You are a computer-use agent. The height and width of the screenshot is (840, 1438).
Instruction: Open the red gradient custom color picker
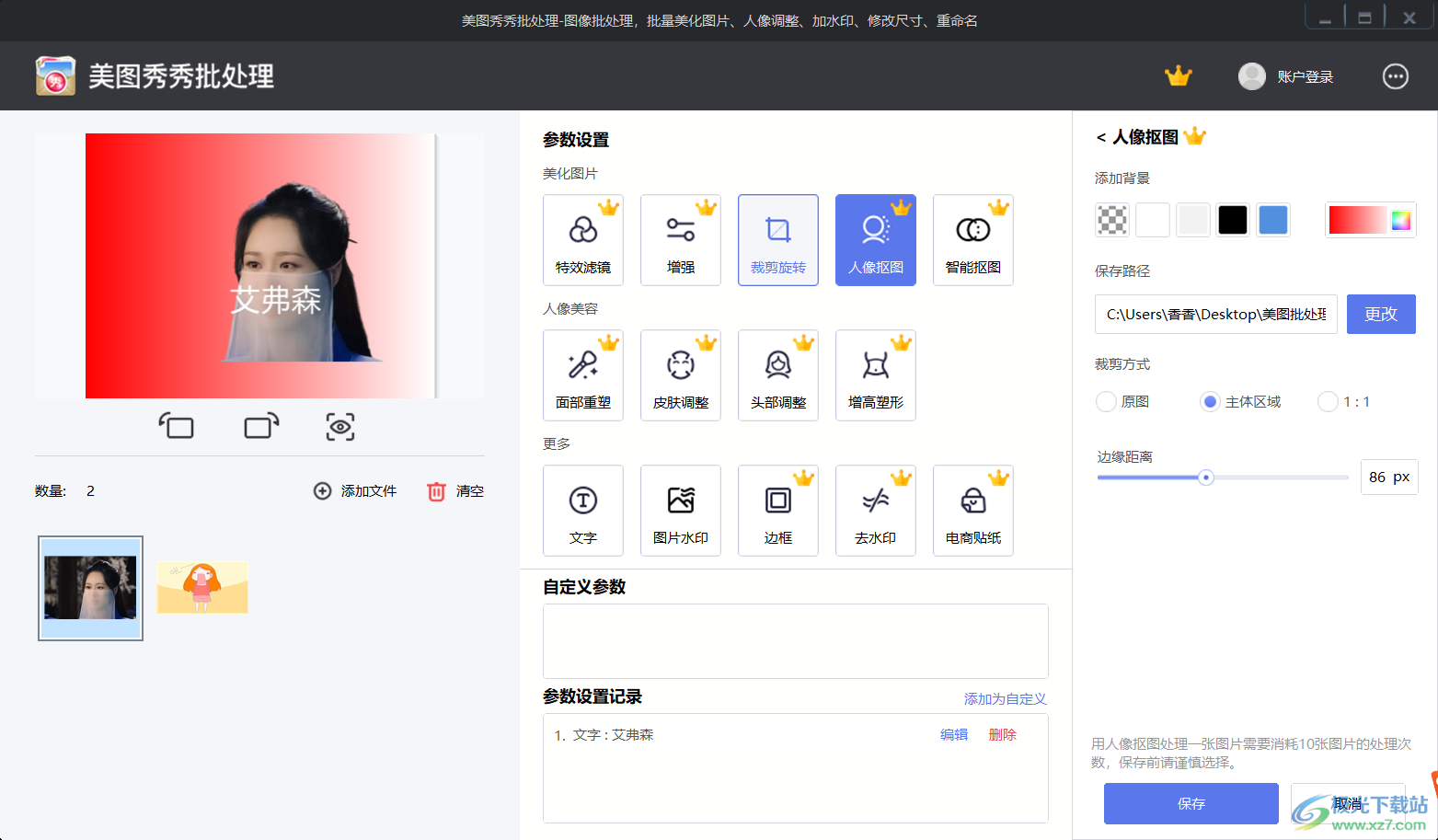(x=1370, y=220)
